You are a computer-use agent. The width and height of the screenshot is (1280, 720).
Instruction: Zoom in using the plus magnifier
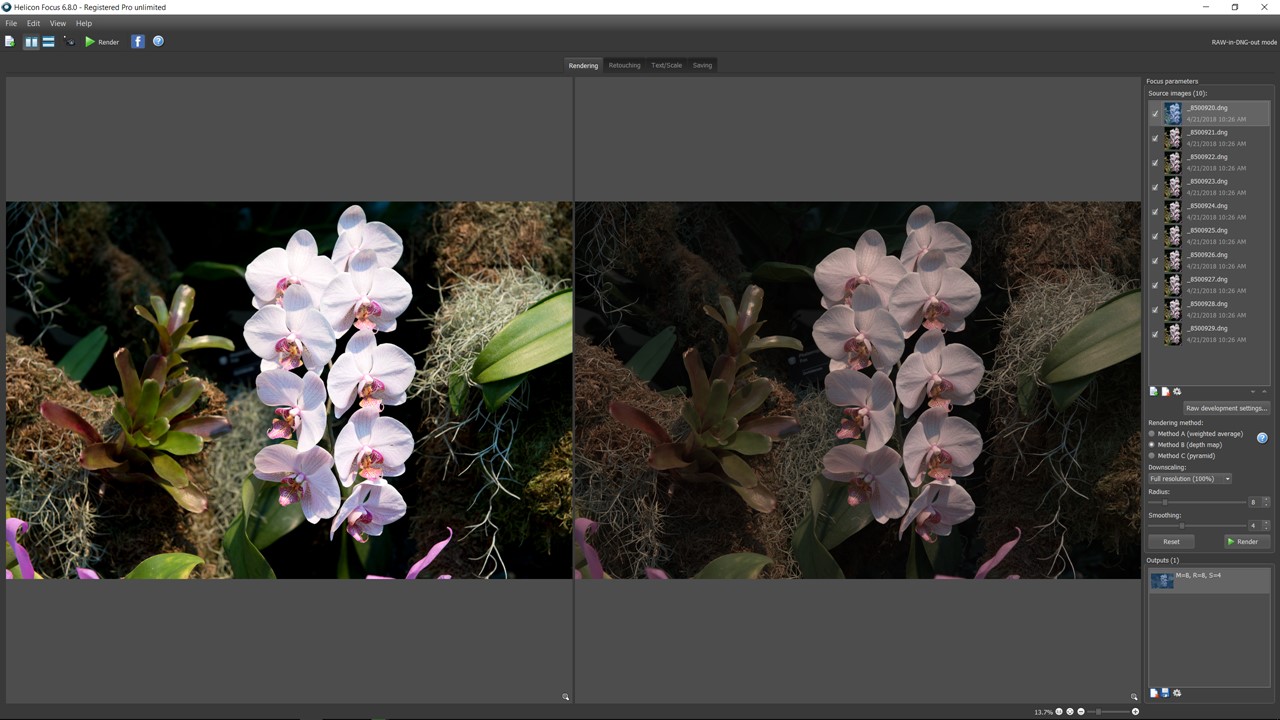(1135, 712)
